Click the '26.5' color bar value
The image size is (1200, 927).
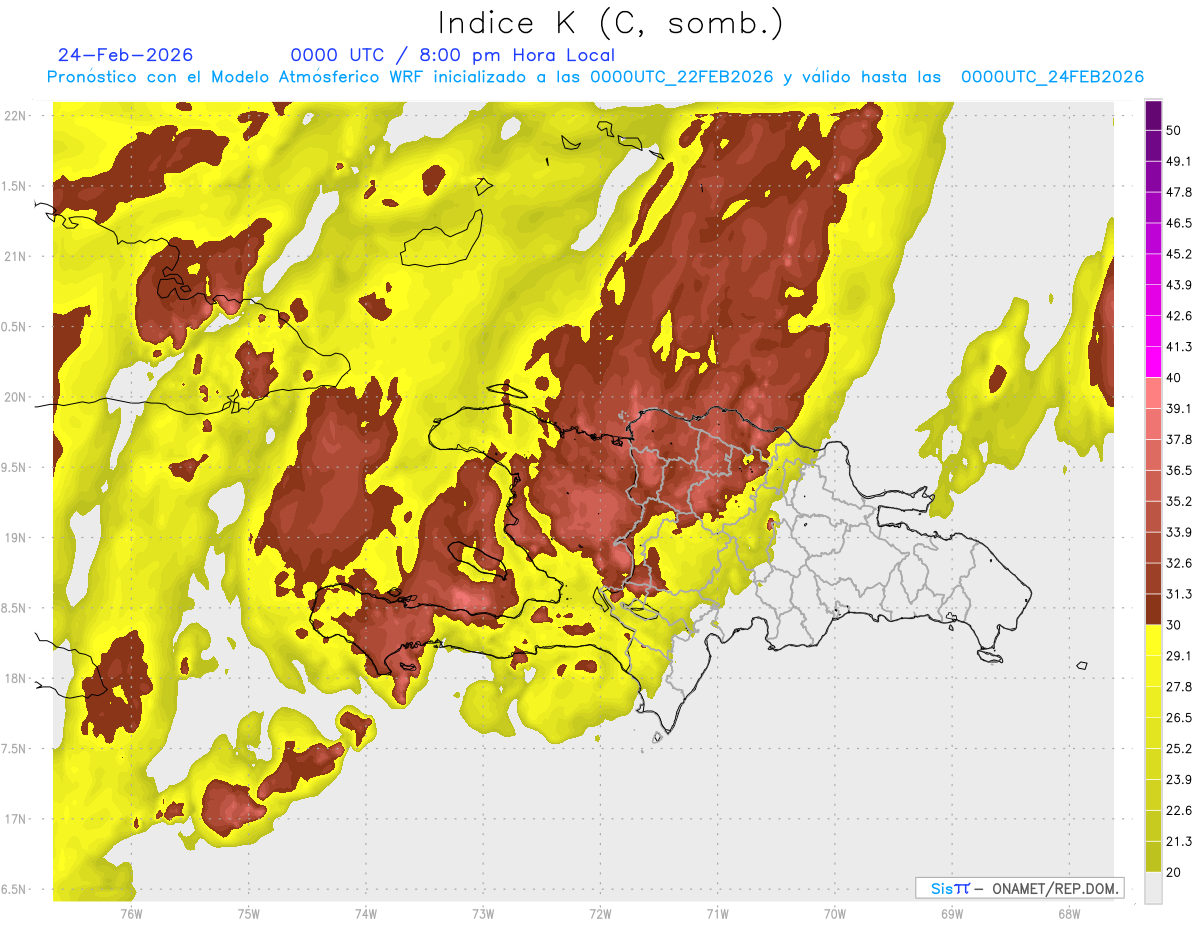click(1179, 718)
